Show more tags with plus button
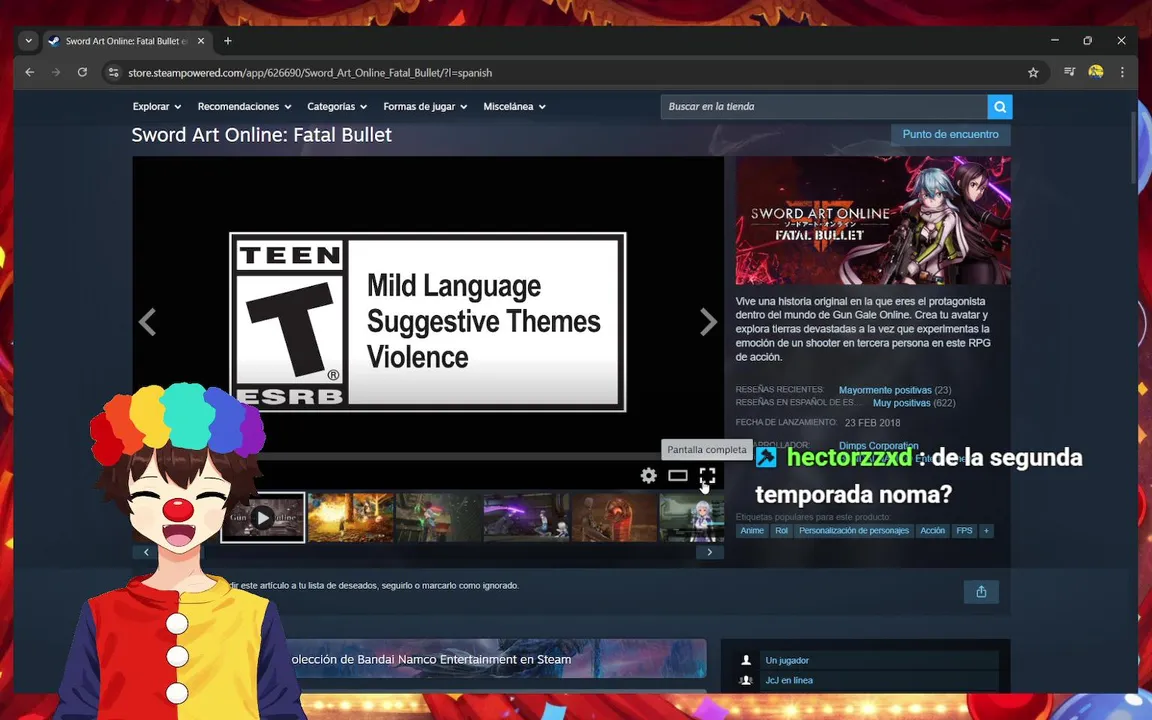The image size is (1152, 720). coord(986,530)
